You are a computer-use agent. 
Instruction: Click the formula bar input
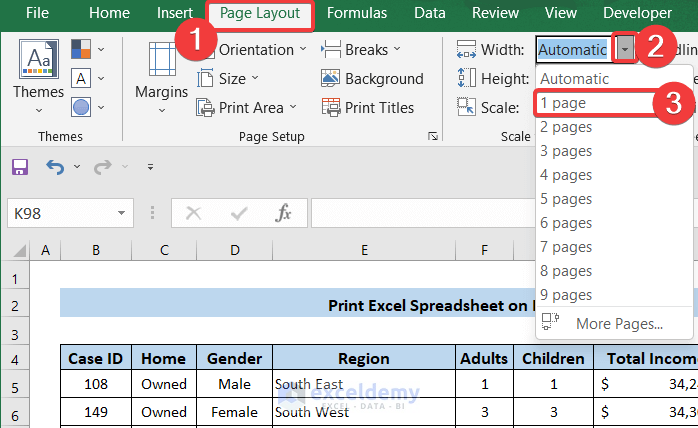point(500,213)
